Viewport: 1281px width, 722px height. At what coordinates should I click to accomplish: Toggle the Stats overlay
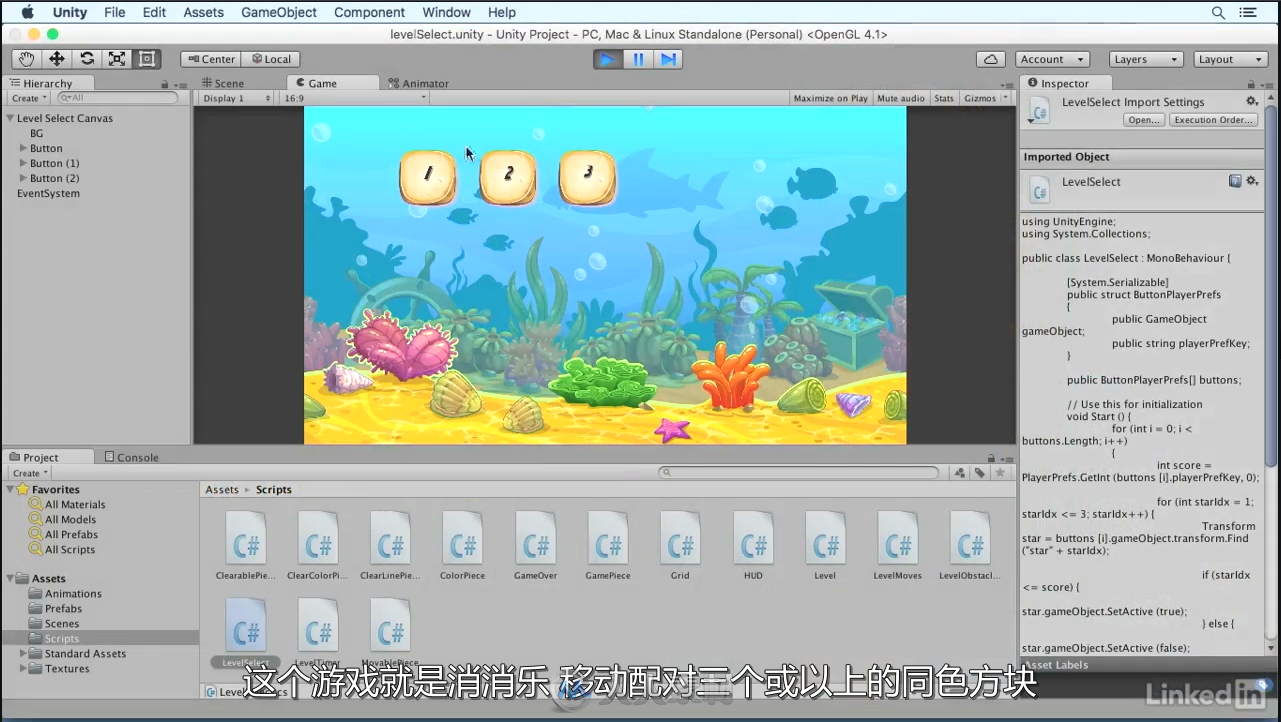pyautogui.click(x=944, y=98)
